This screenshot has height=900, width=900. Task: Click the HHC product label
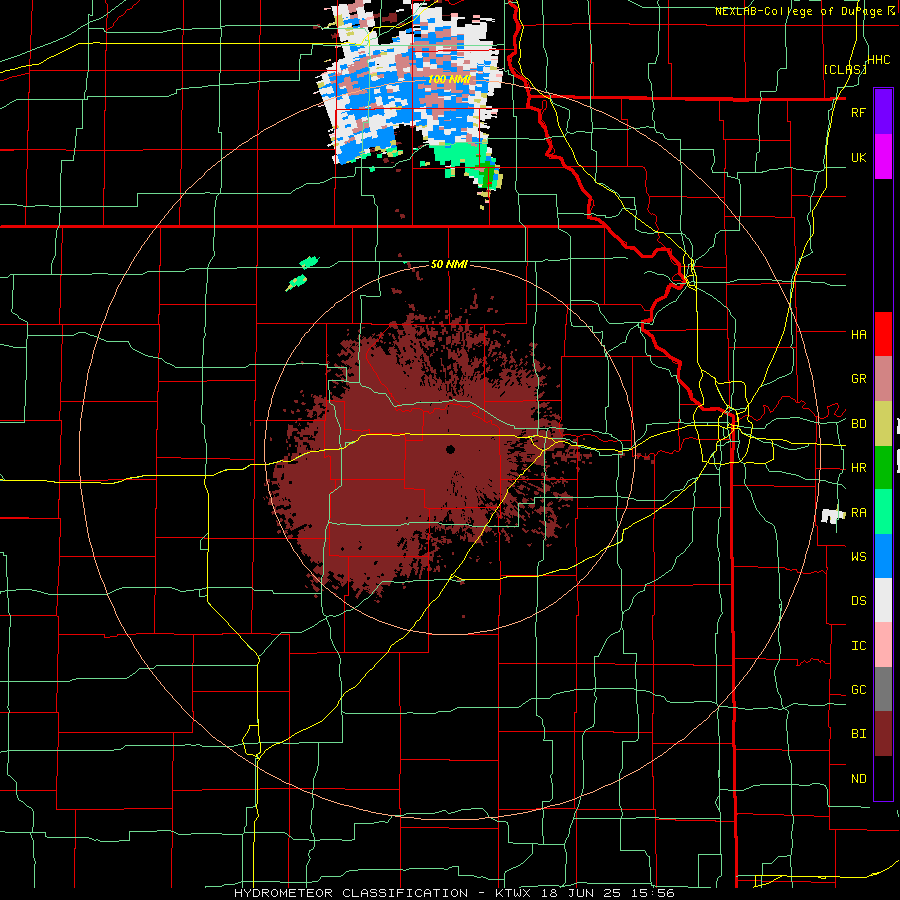(x=879, y=60)
